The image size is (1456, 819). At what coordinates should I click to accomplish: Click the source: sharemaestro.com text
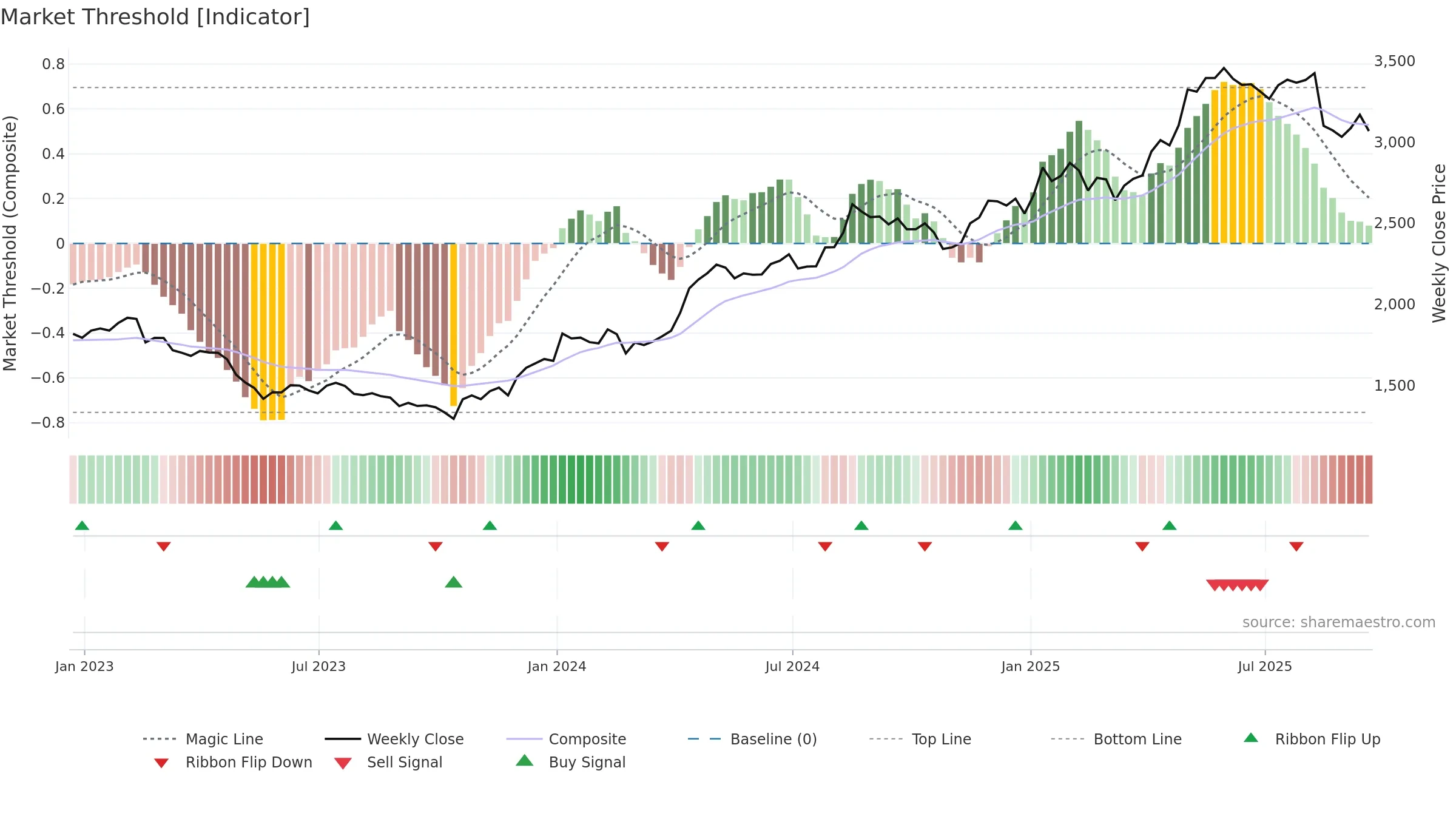pos(1339,622)
